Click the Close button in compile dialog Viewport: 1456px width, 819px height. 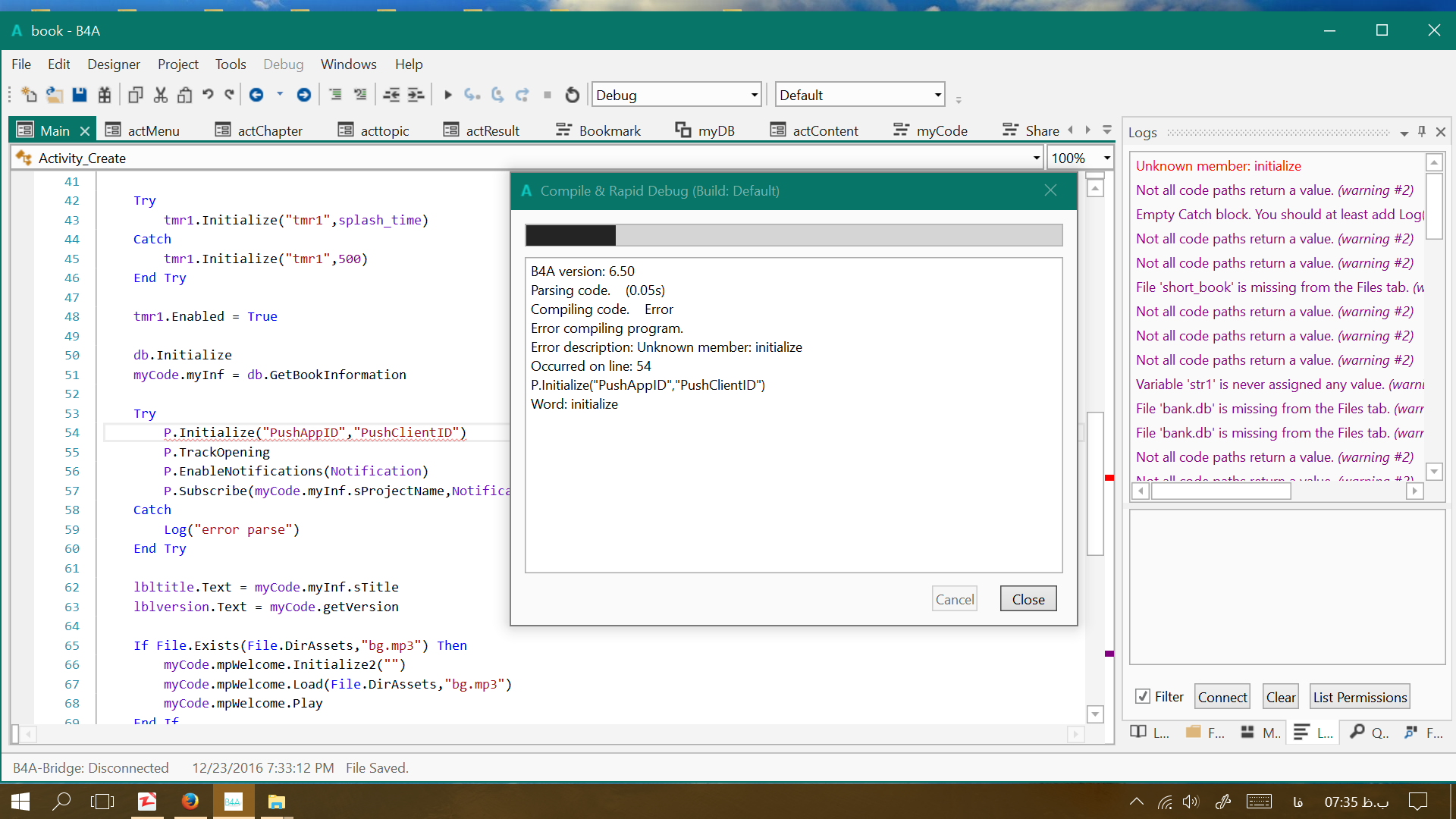point(1028,599)
